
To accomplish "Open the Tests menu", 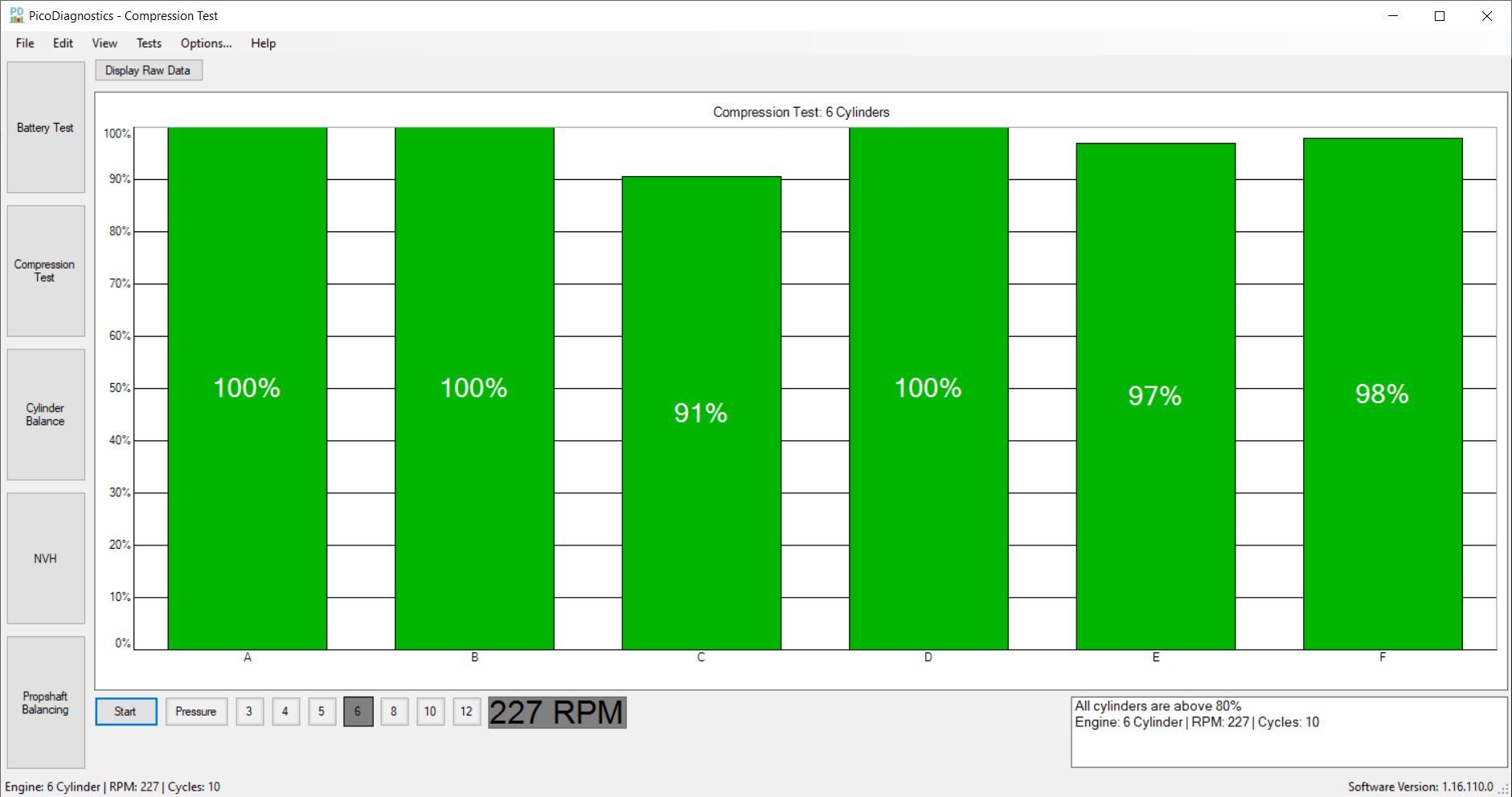I will (x=149, y=43).
